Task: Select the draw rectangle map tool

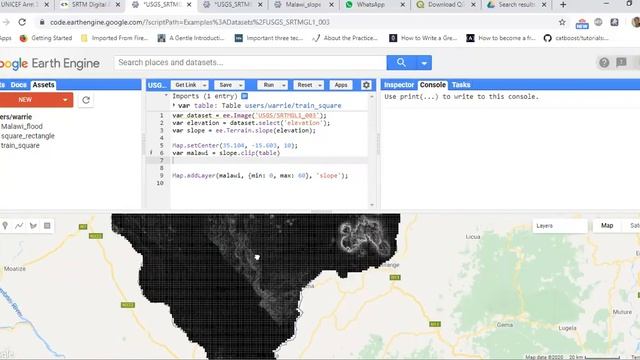Action: [47, 226]
